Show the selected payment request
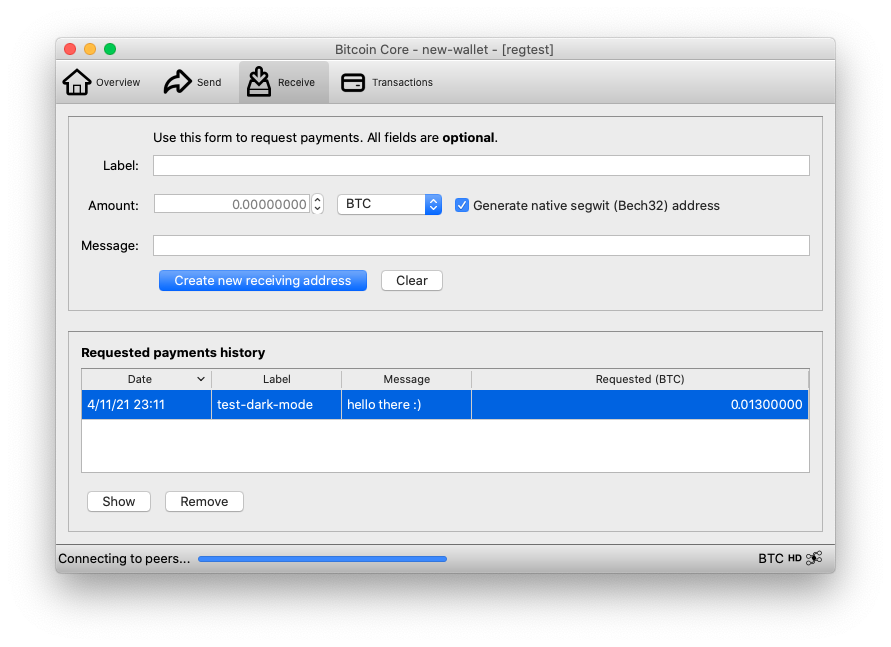The height and width of the screenshot is (647, 891). [x=119, y=502]
